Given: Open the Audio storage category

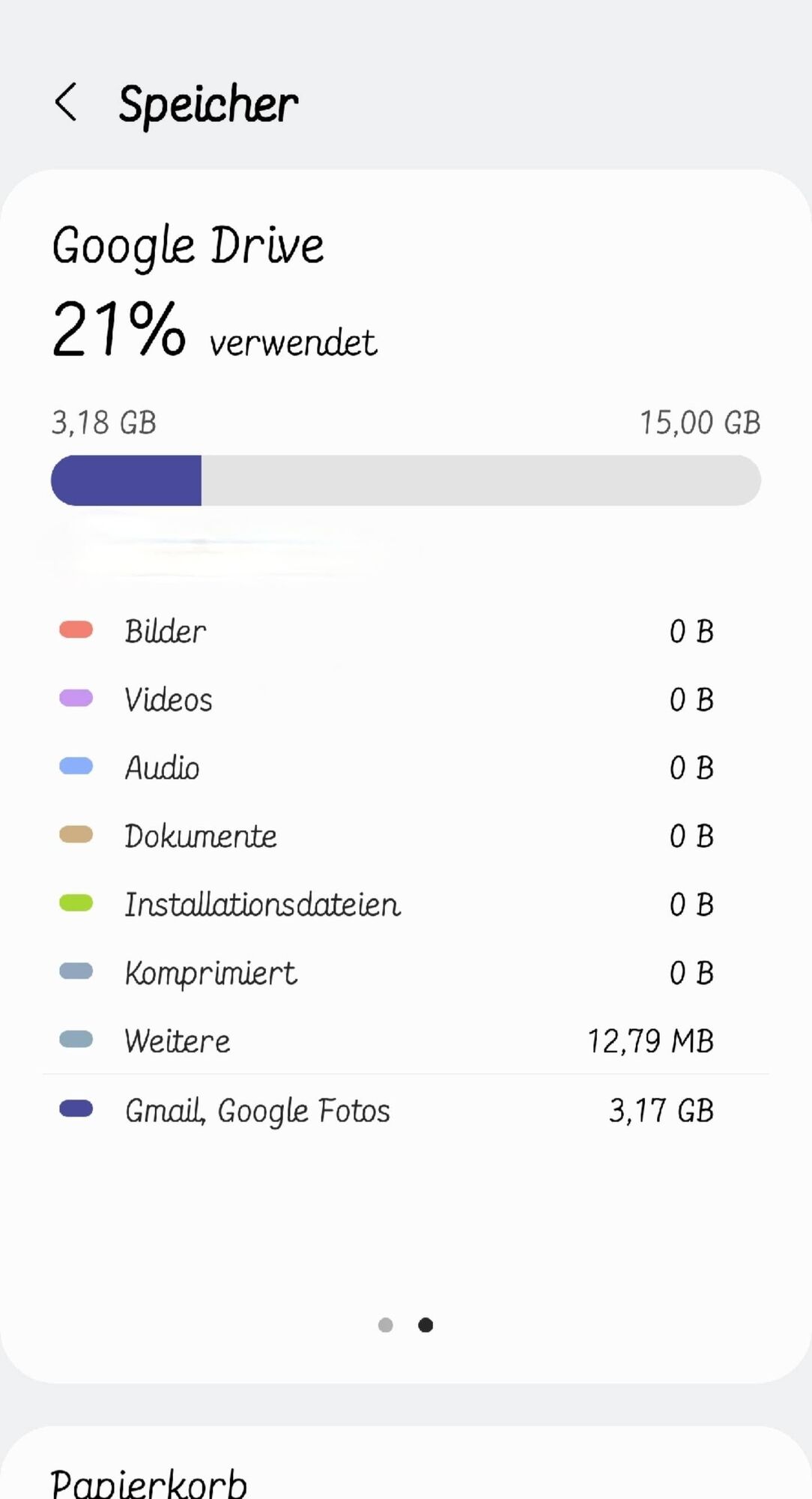Looking at the screenshot, I should [x=406, y=767].
